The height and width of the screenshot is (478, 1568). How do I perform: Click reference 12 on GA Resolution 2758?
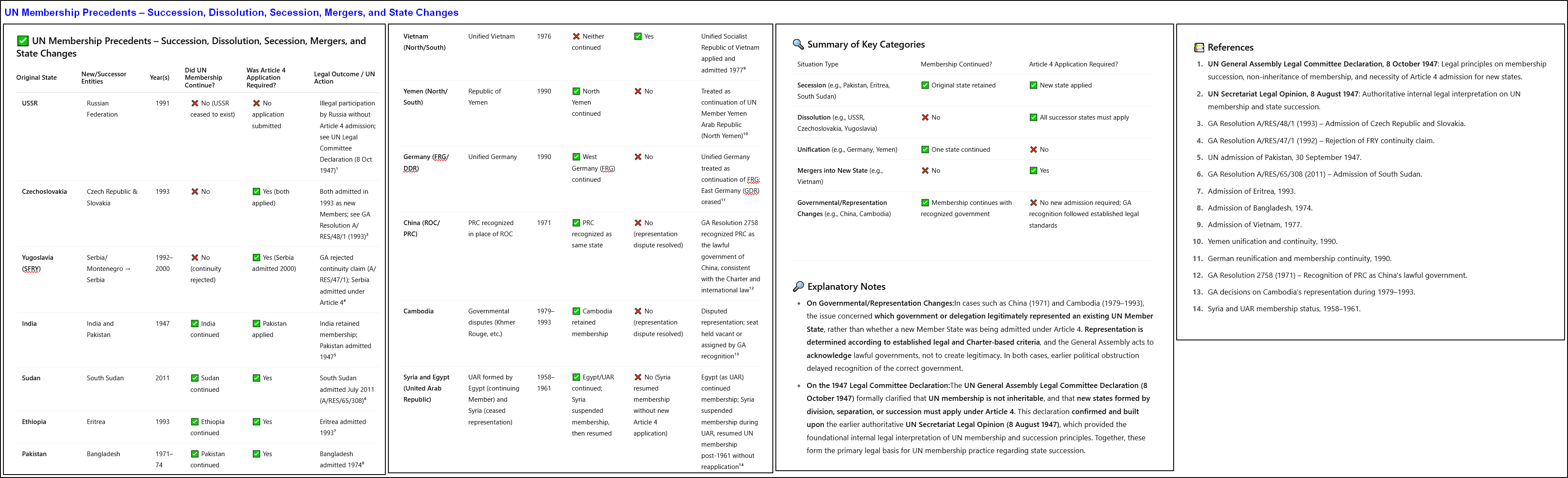point(1337,276)
